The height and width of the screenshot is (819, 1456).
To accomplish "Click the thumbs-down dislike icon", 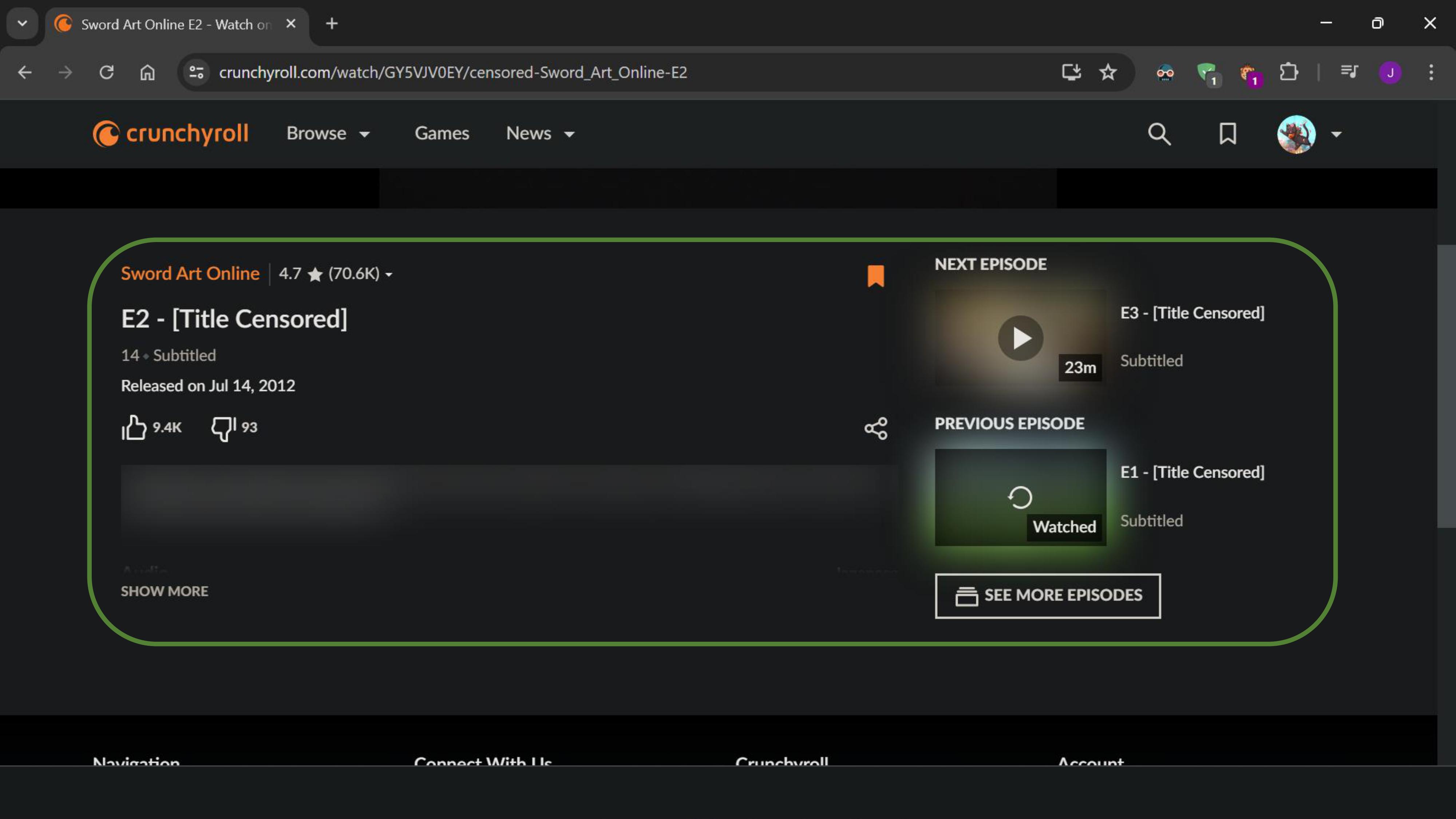I will tap(223, 428).
